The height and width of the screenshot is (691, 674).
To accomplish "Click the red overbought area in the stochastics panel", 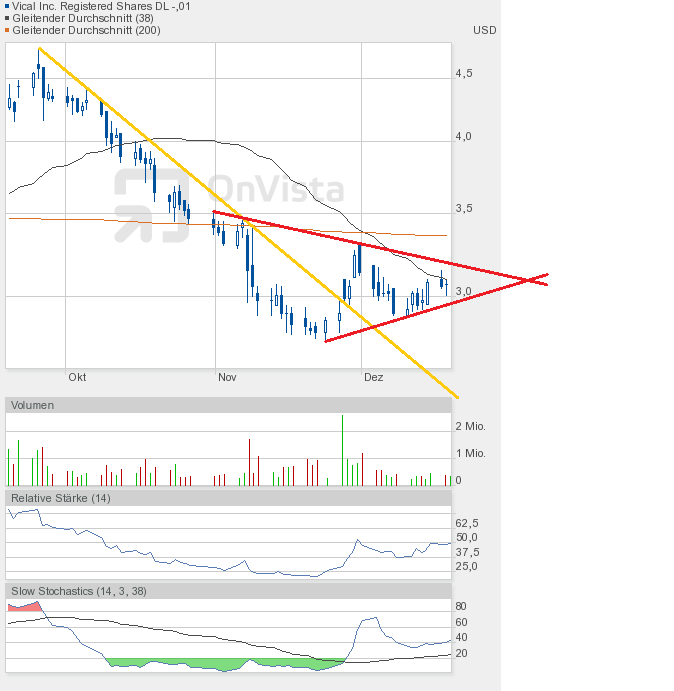I will coord(26,607).
